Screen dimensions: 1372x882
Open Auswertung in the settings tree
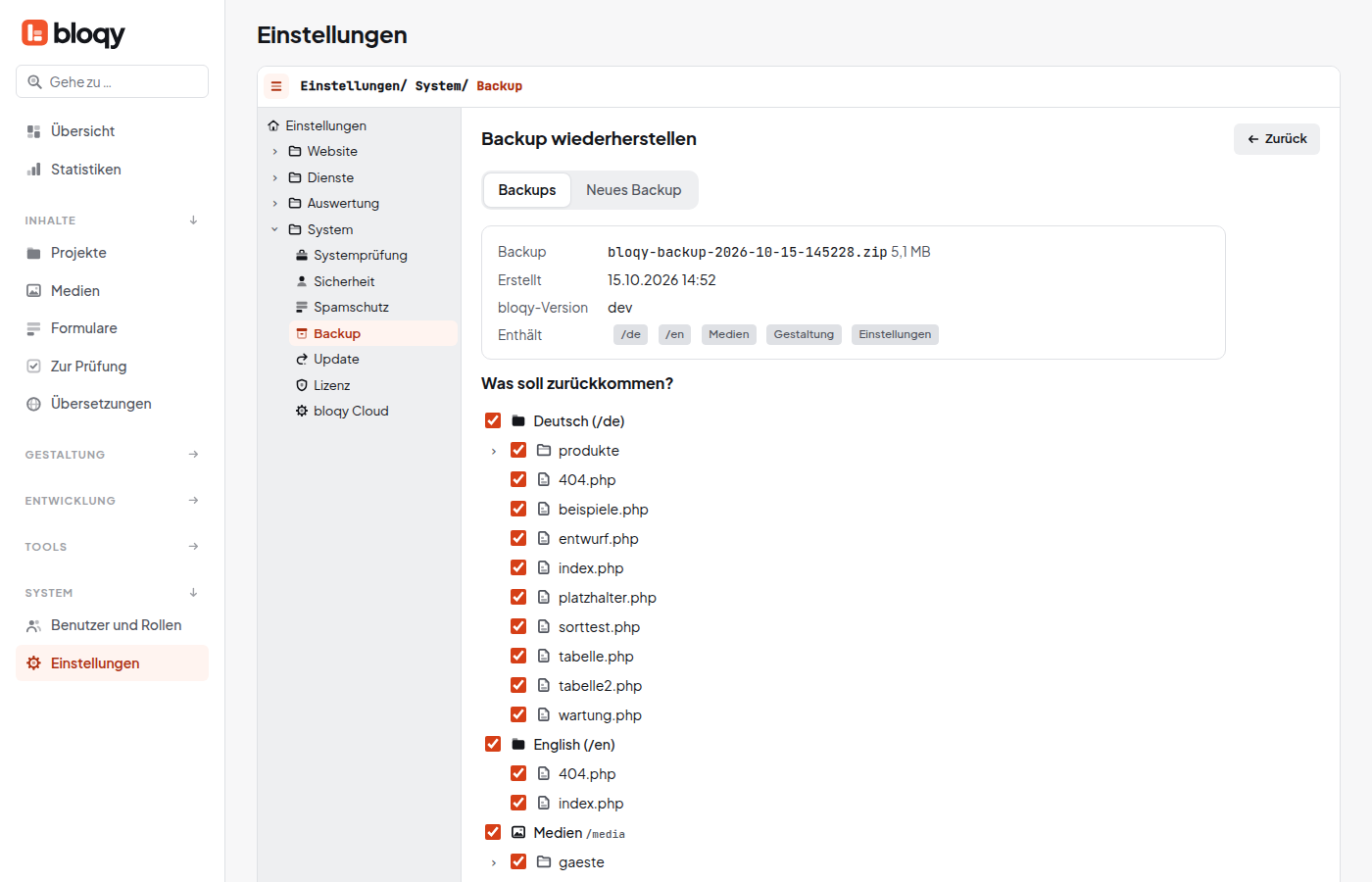(343, 204)
